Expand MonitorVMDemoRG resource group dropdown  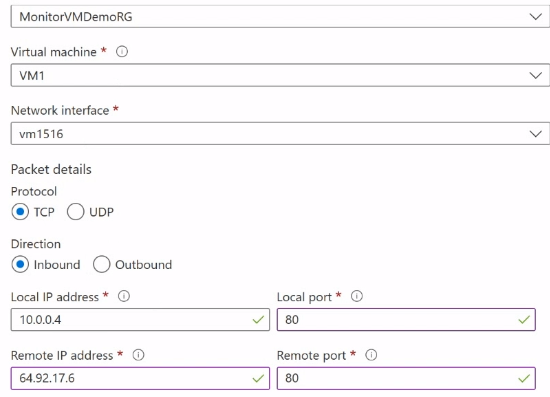tap(280, 16)
